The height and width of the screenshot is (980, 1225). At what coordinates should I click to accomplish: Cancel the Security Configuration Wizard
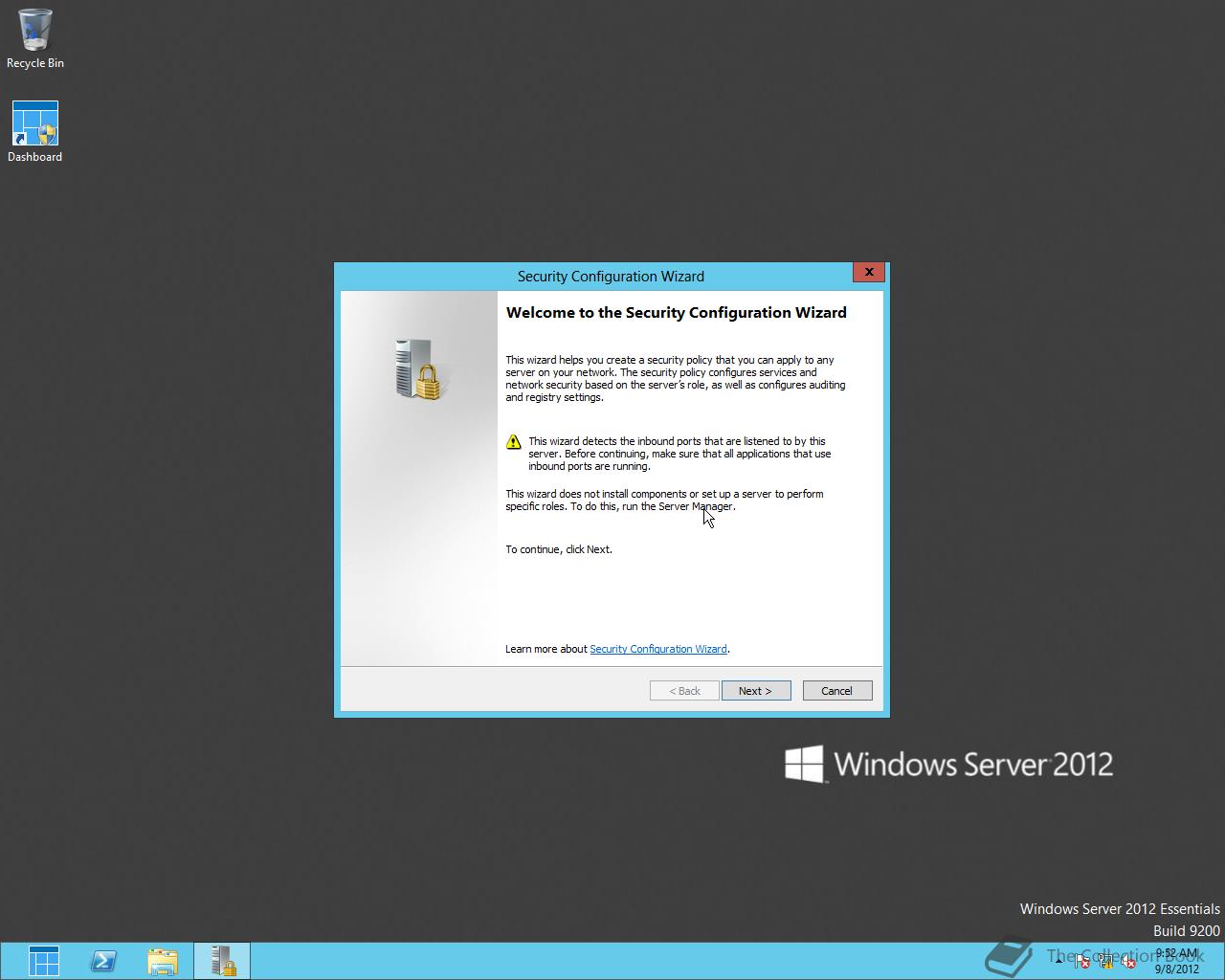point(836,691)
